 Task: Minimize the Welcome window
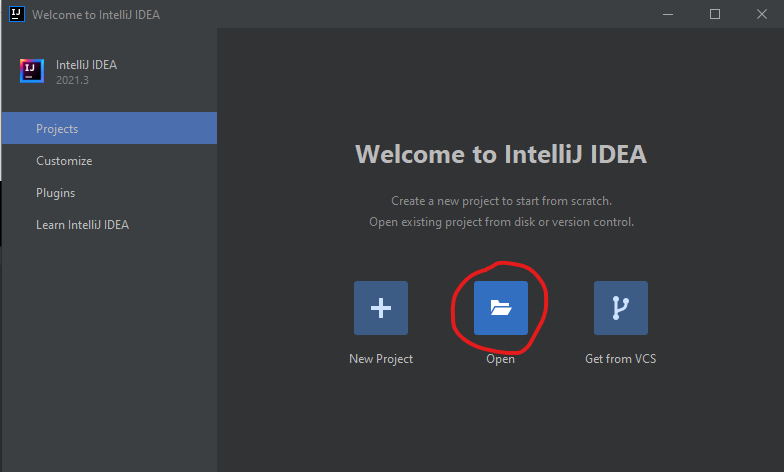[x=668, y=14]
